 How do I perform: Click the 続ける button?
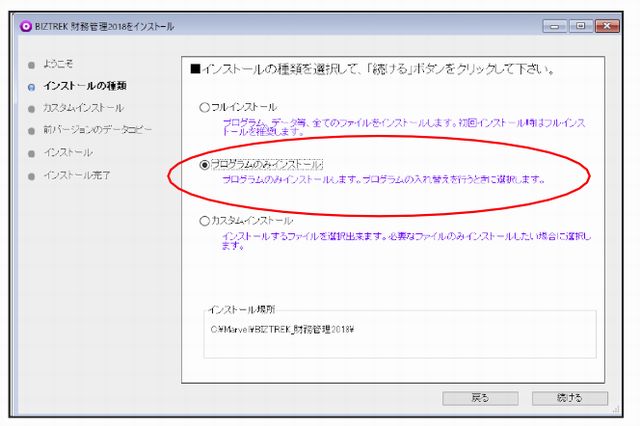[x=570, y=398]
